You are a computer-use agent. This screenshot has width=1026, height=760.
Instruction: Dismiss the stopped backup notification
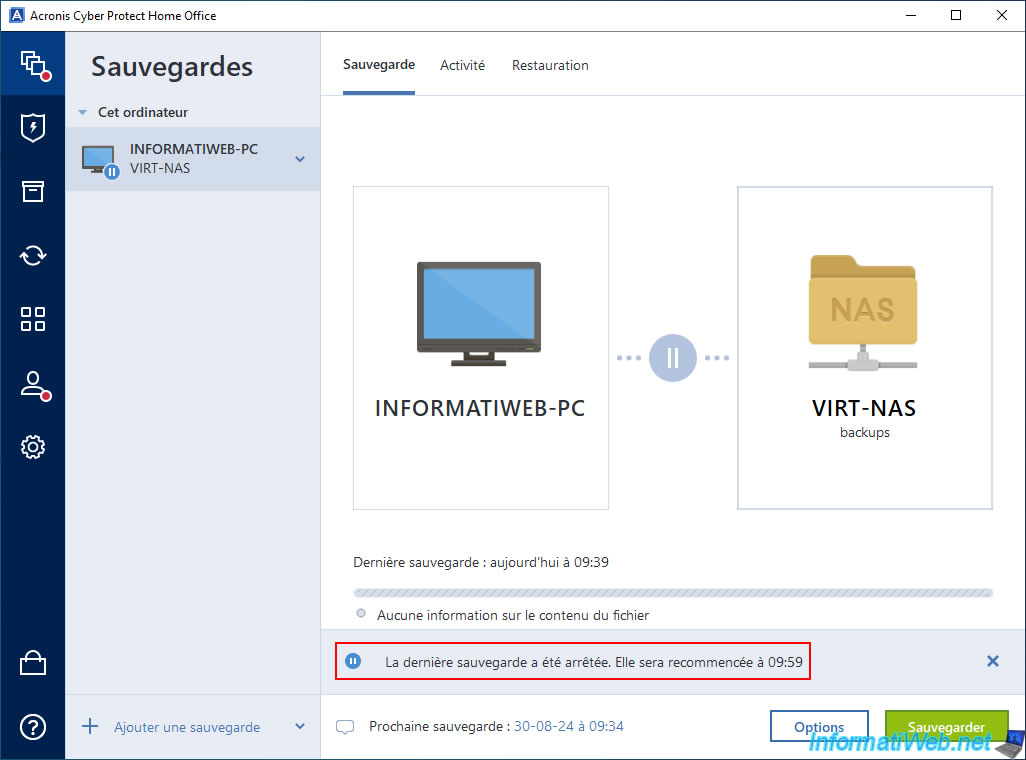[993, 661]
